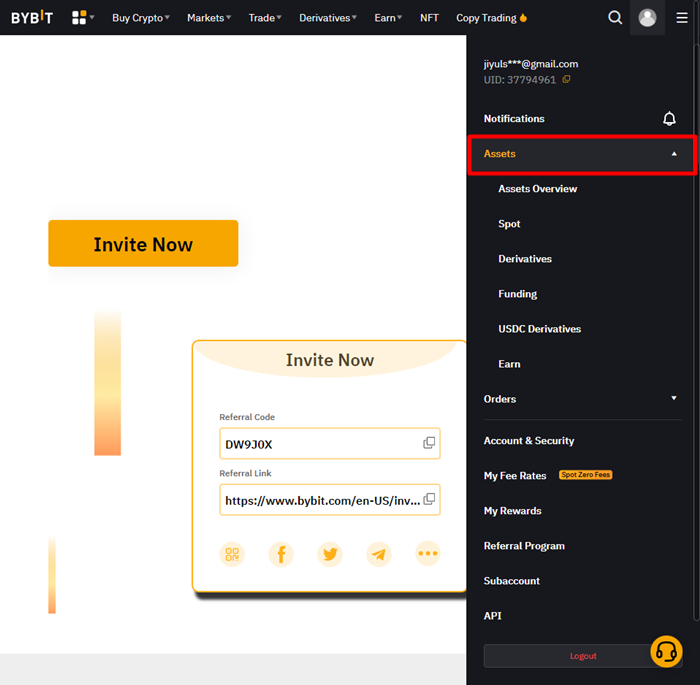
Task: Expand the Buy Crypto dropdown
Action: (x=141, y=18)
